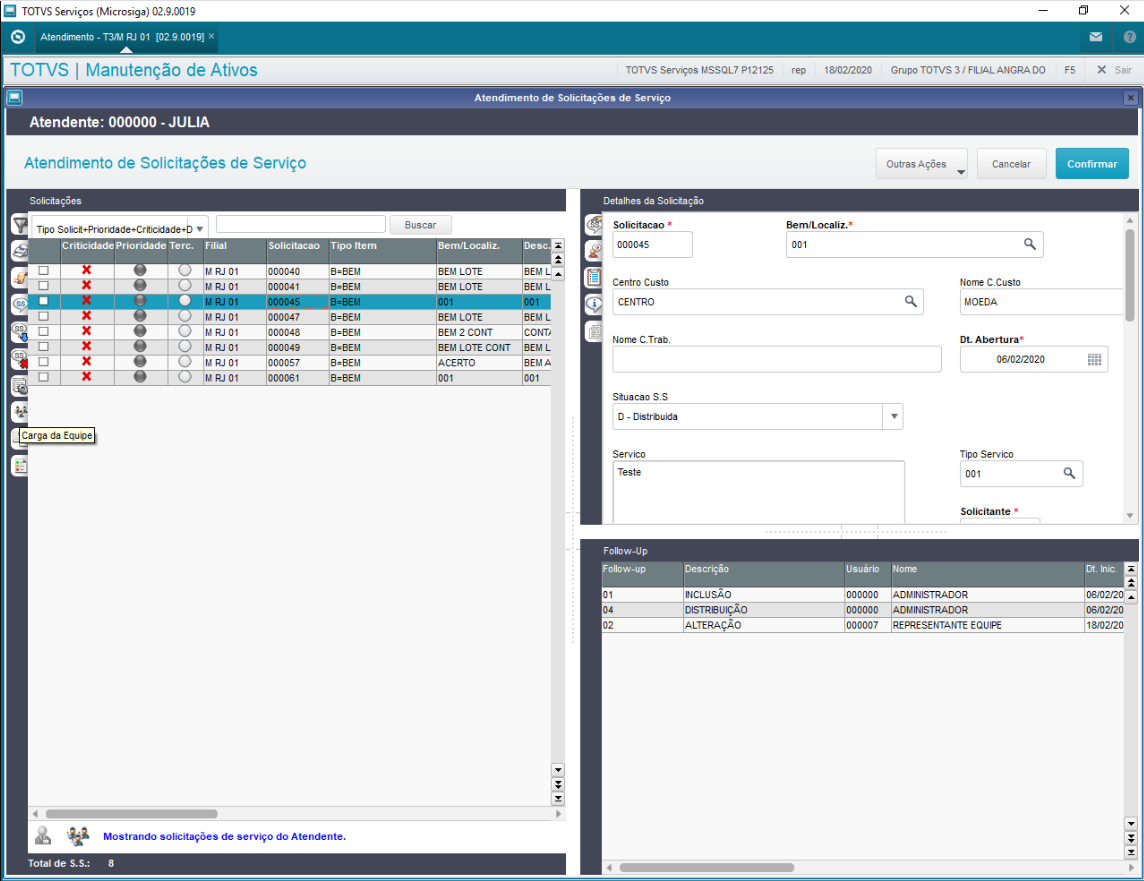Click the person with question mark icon
Viewport: 1144px width, 881px height.
coord(593,252)
